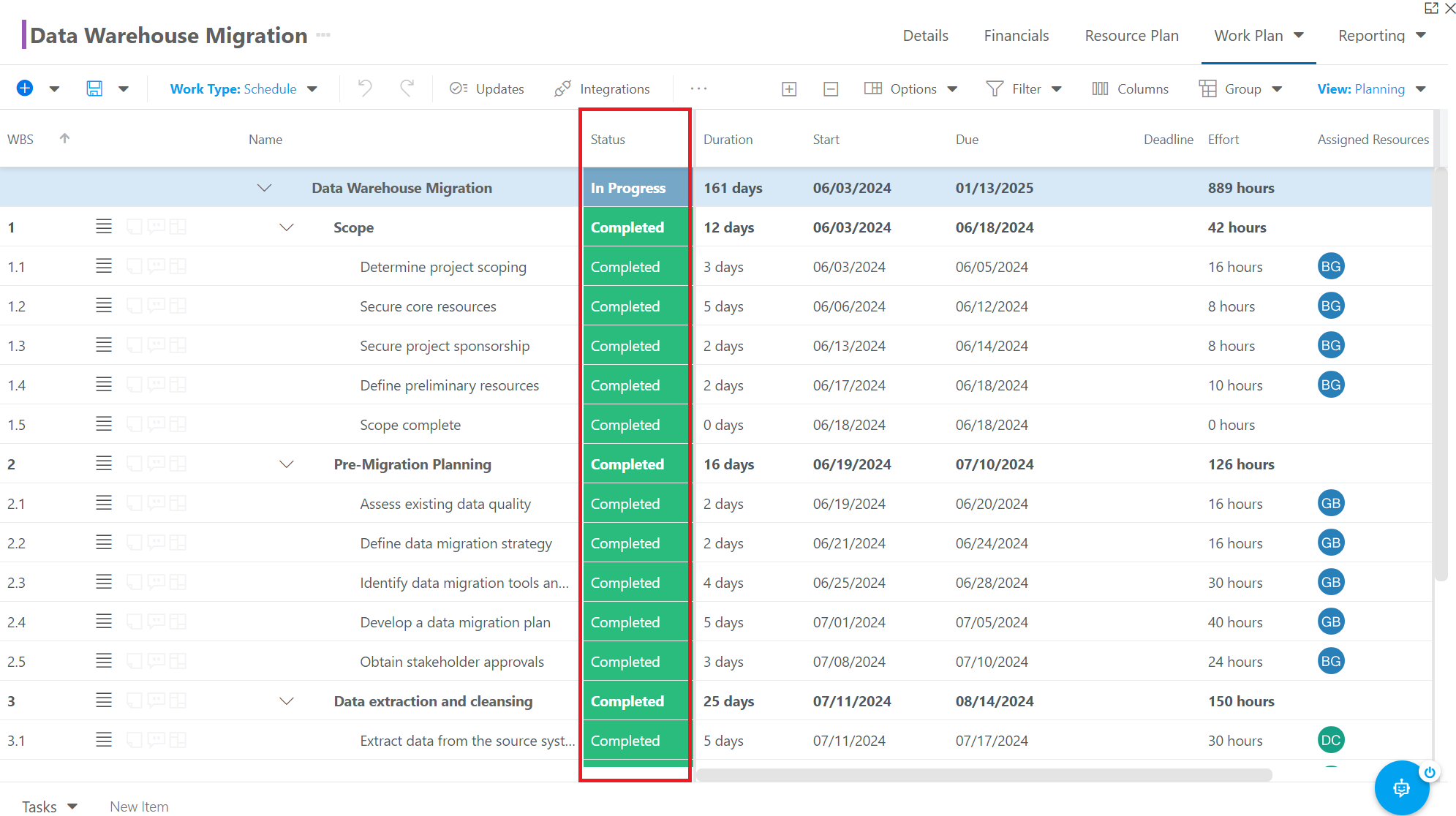Screen dimensions: 1456x816
Task: Open Integrations from the toolbar
Action: (x=602, y=88)
